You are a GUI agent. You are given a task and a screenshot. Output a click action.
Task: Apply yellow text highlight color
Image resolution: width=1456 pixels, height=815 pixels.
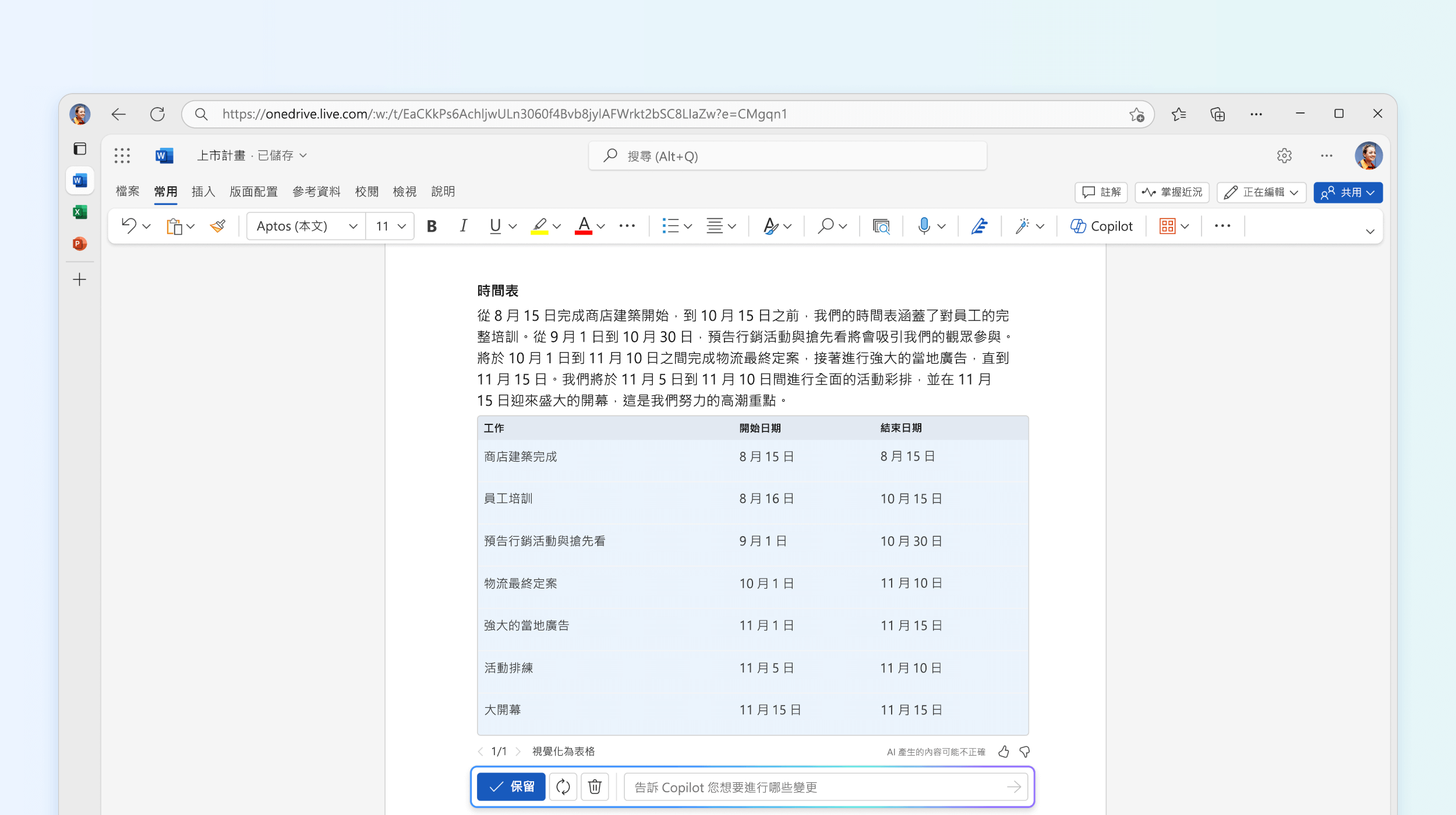tap(539, 226)
